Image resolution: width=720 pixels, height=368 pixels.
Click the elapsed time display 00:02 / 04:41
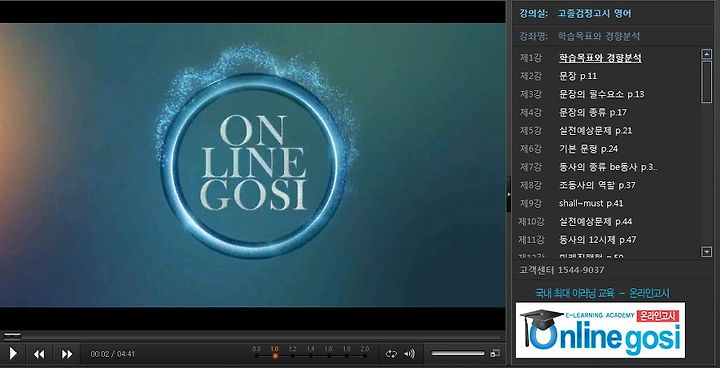(x=112, y=354)
